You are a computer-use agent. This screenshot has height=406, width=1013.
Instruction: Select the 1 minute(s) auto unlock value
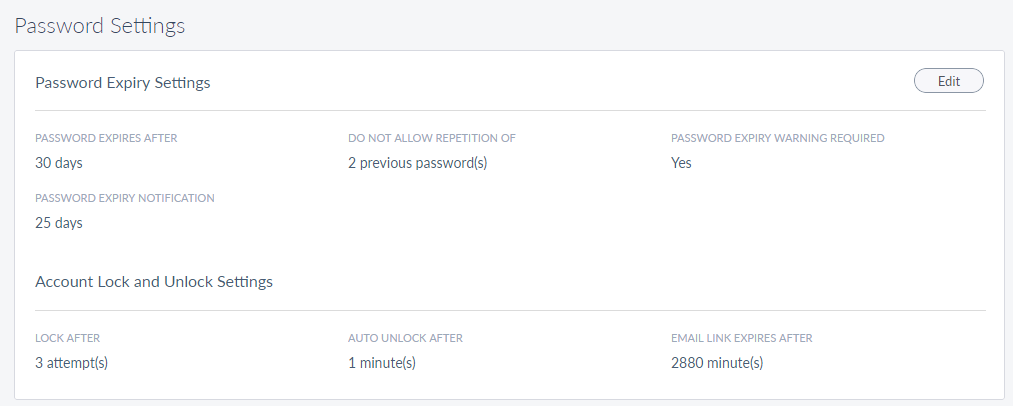[382, 363]
